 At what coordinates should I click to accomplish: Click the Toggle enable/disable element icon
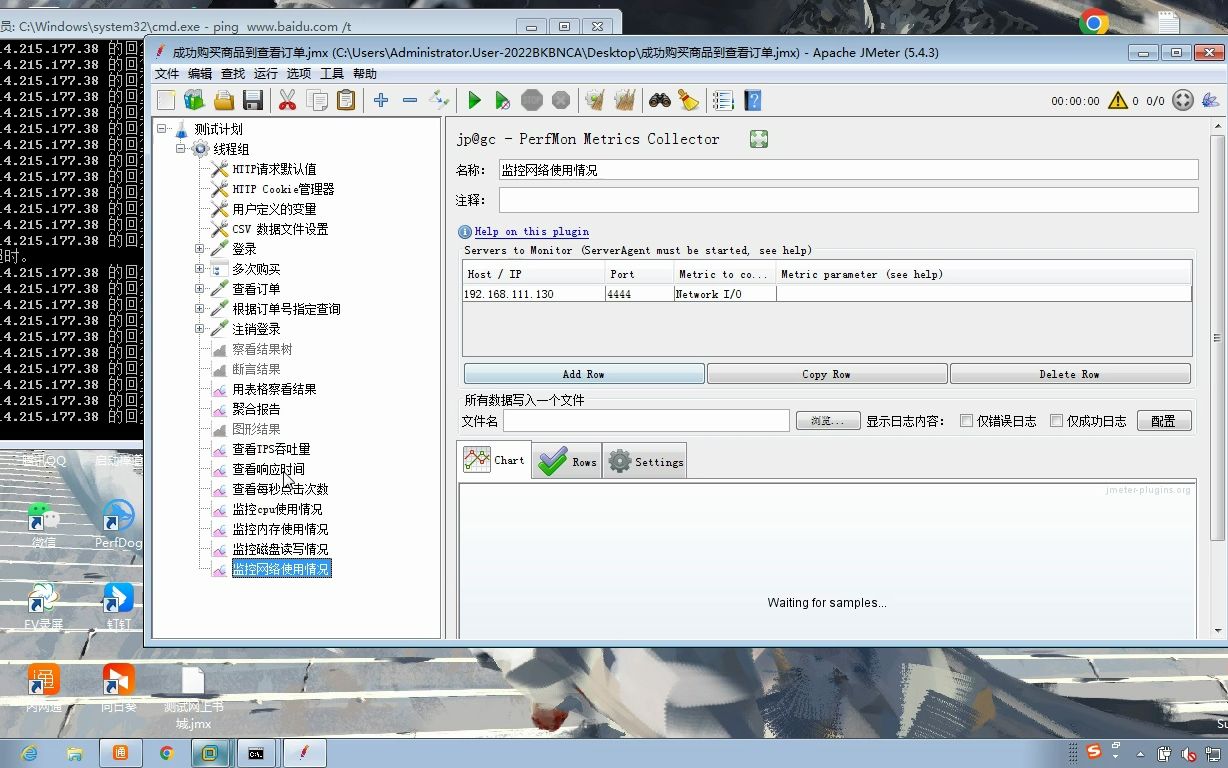[439, 100]
